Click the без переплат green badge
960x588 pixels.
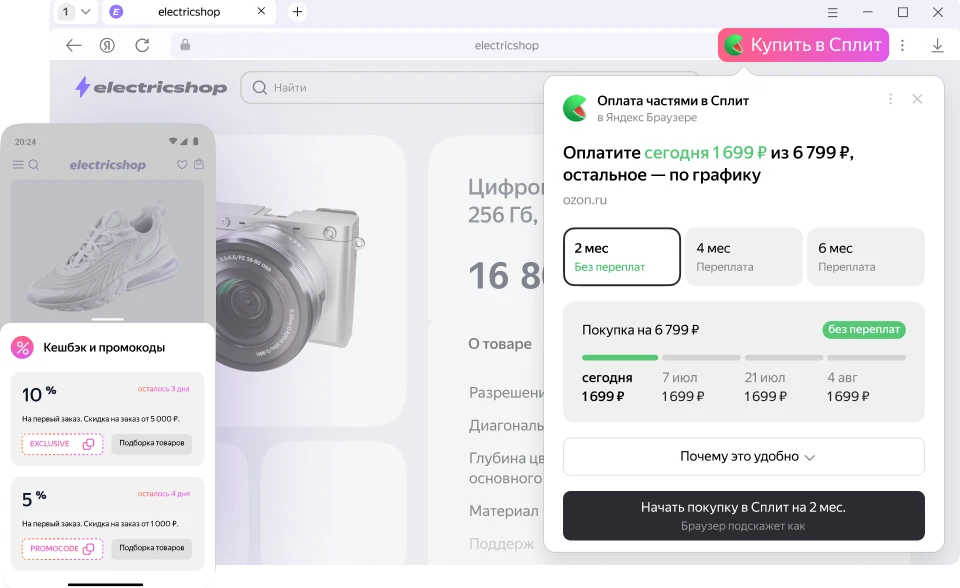tap(863, 330)
